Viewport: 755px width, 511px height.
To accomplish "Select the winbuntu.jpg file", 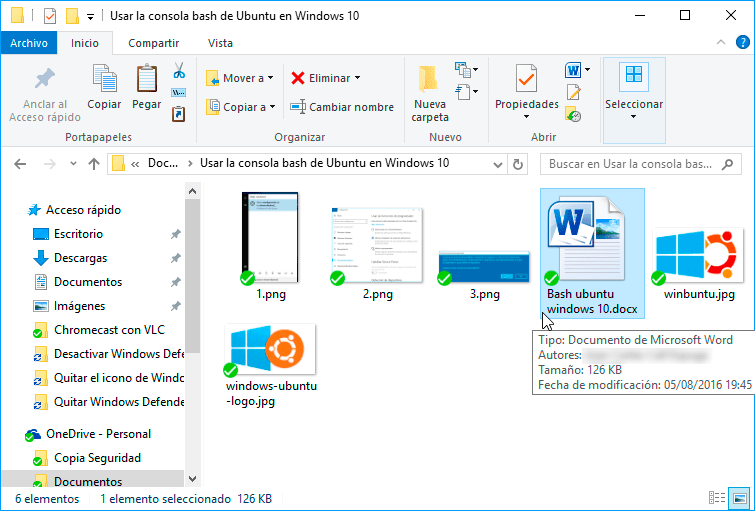I will click(x=699, y=264).
